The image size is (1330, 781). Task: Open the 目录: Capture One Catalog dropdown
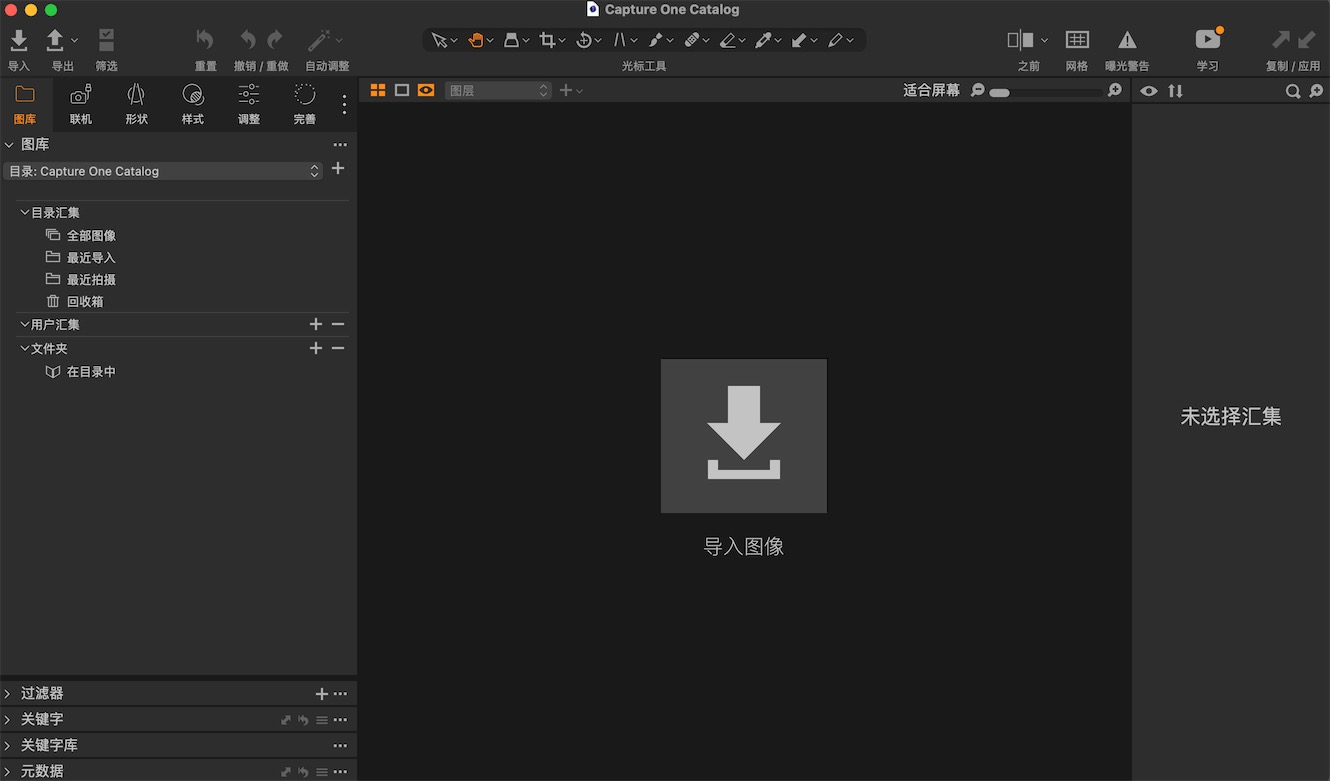(162, 171)
